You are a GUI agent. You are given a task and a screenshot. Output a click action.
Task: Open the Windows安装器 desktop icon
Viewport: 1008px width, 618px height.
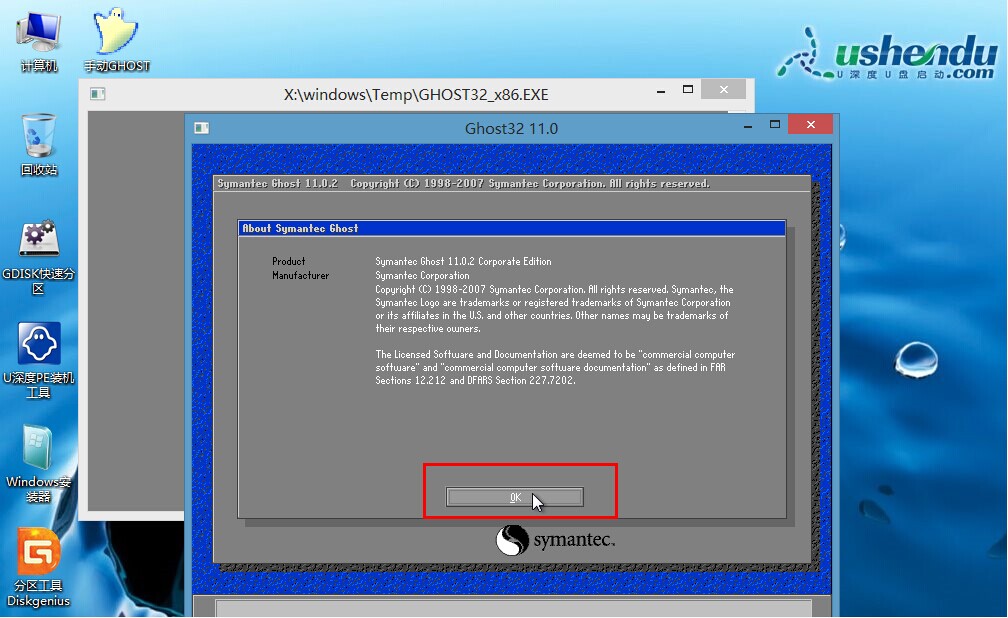pyautogui.click(x=39, y=463)
